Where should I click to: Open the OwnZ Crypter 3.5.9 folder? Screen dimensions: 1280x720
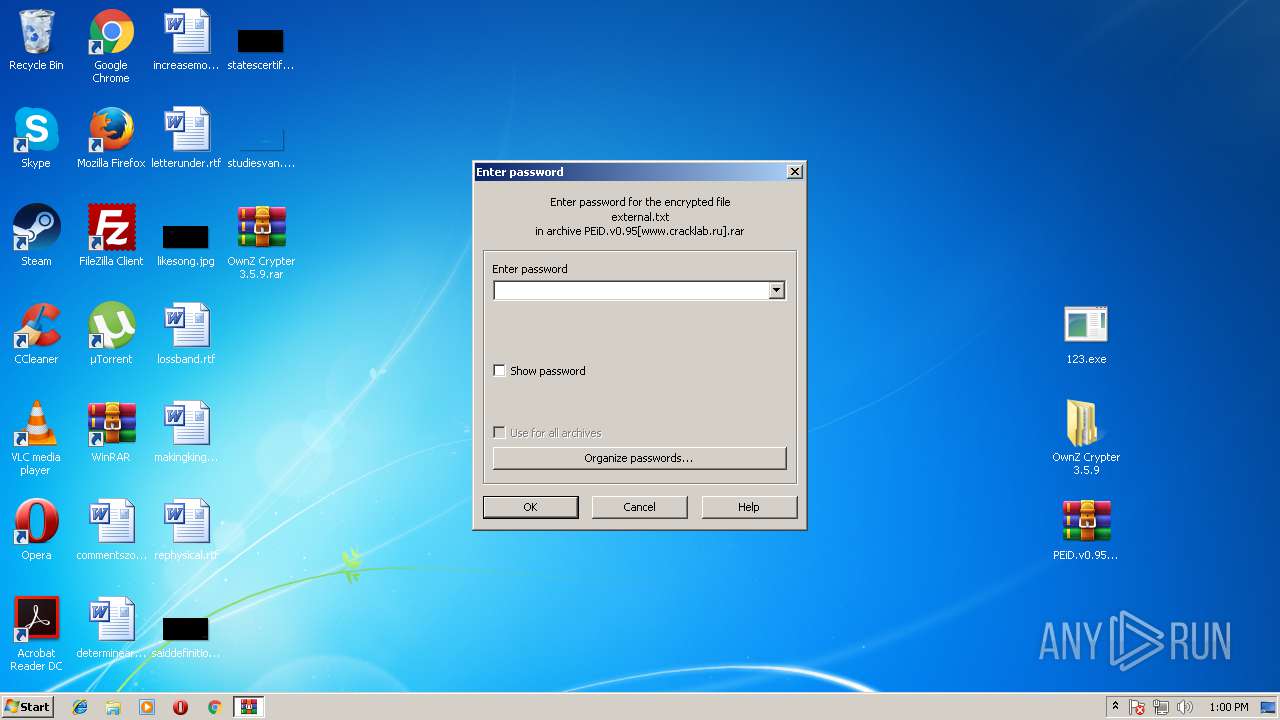pos(1086,439)
